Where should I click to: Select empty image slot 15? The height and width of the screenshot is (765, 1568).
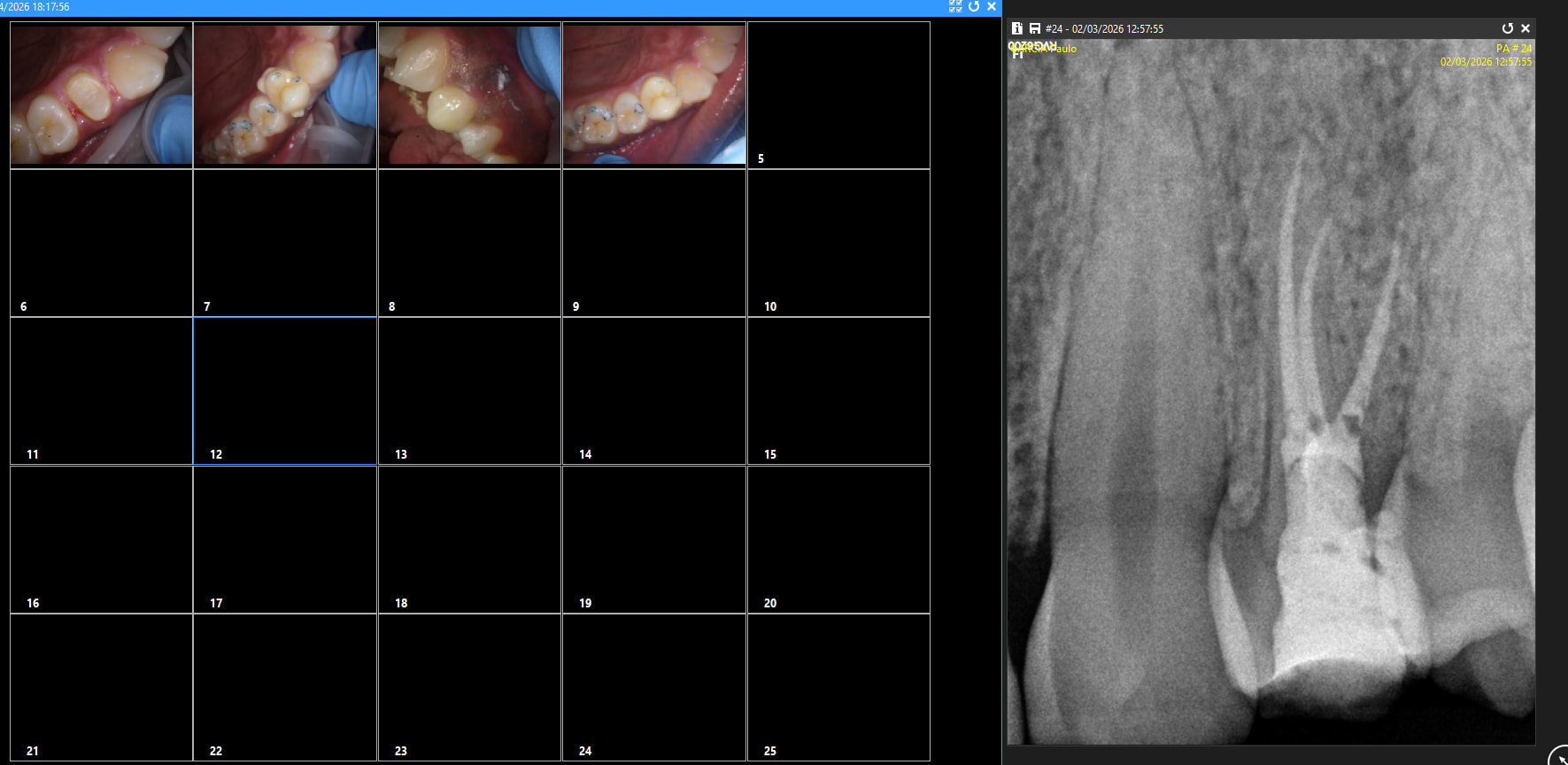[x=838, y=390]
